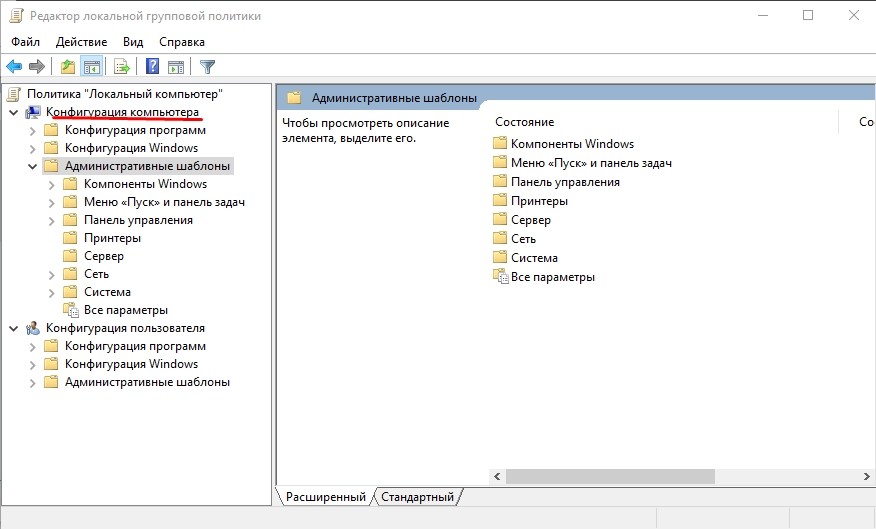Collapse the Конфигурация компьютера tree node
876x529 pixels.
[x=13, y=112]
